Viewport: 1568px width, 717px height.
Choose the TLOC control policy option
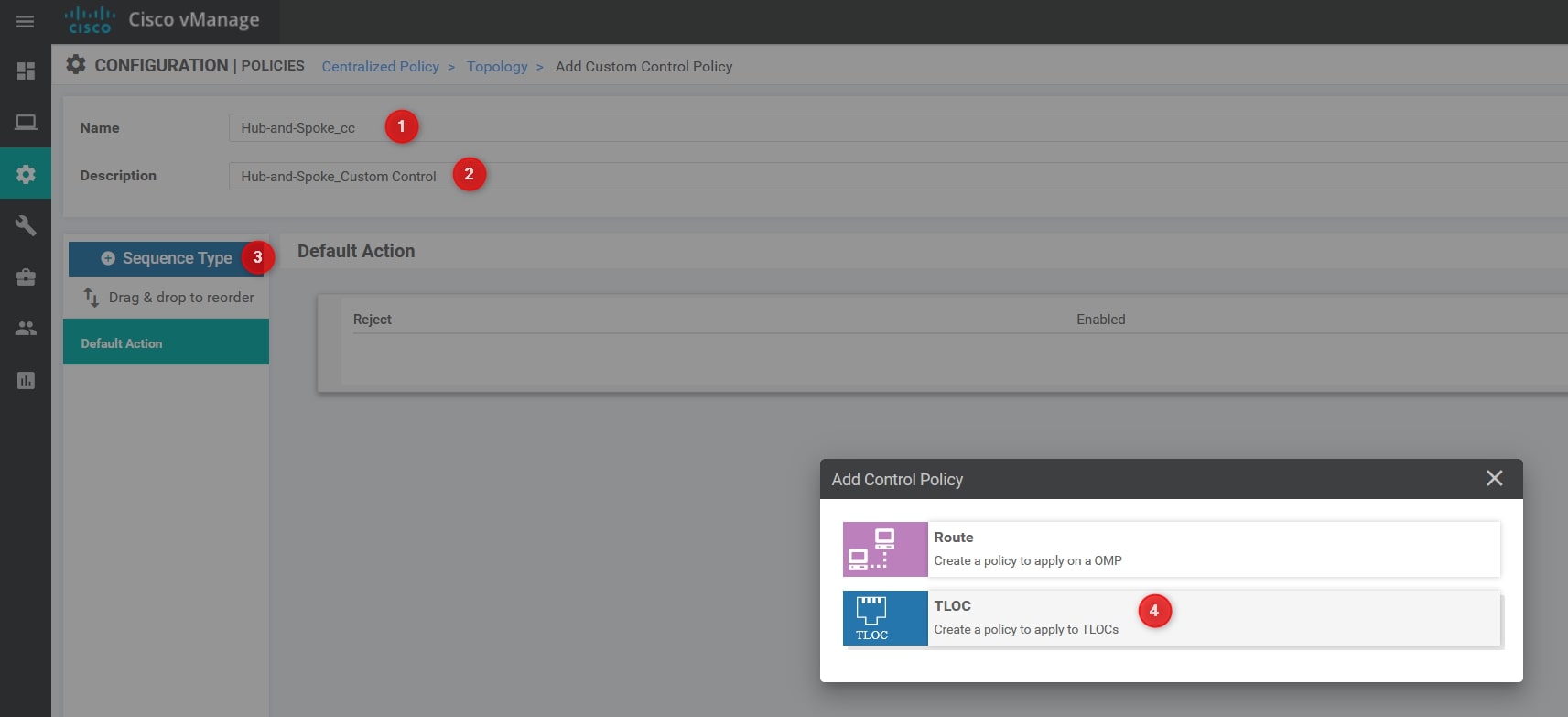coord(1213,618)
